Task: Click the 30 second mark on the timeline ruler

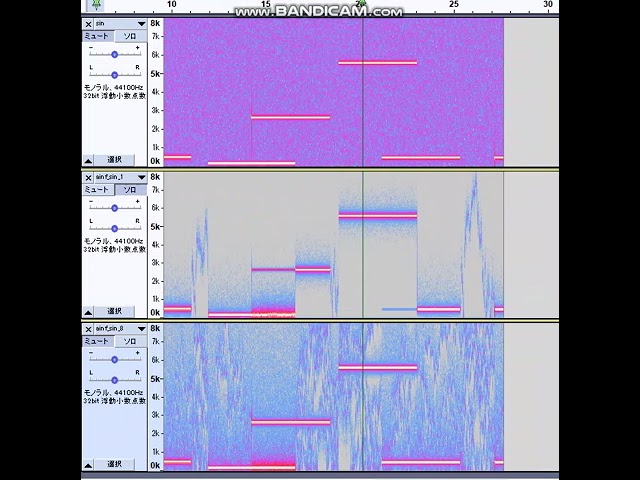Action: point(548,4)
